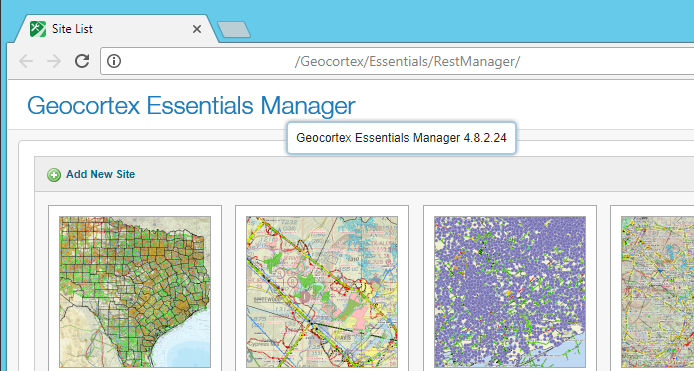Click the browser forward arrow
Image resolution: width=694 pixels, height=371 pixels.
coord(54,61)
